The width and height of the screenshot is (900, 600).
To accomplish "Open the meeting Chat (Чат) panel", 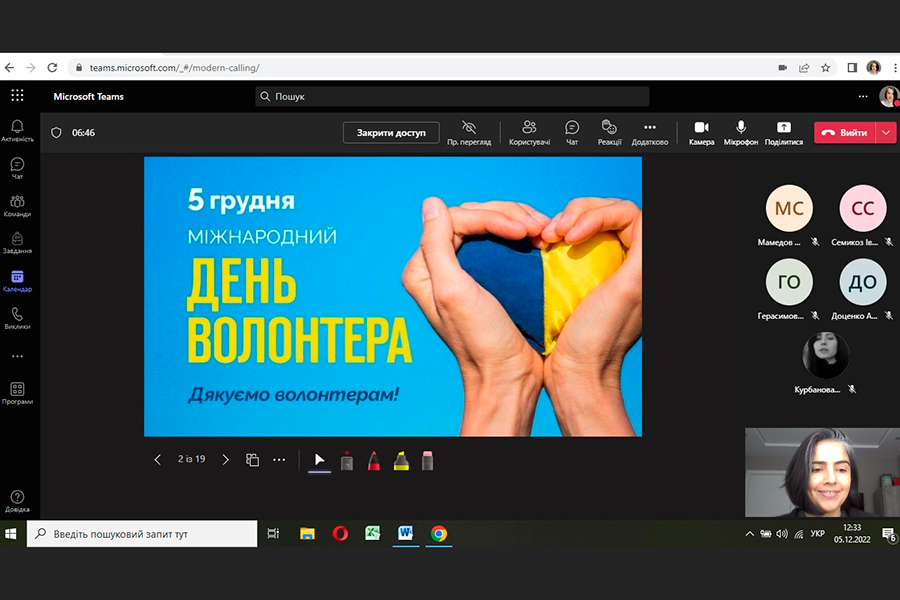I will coord(572,132).
